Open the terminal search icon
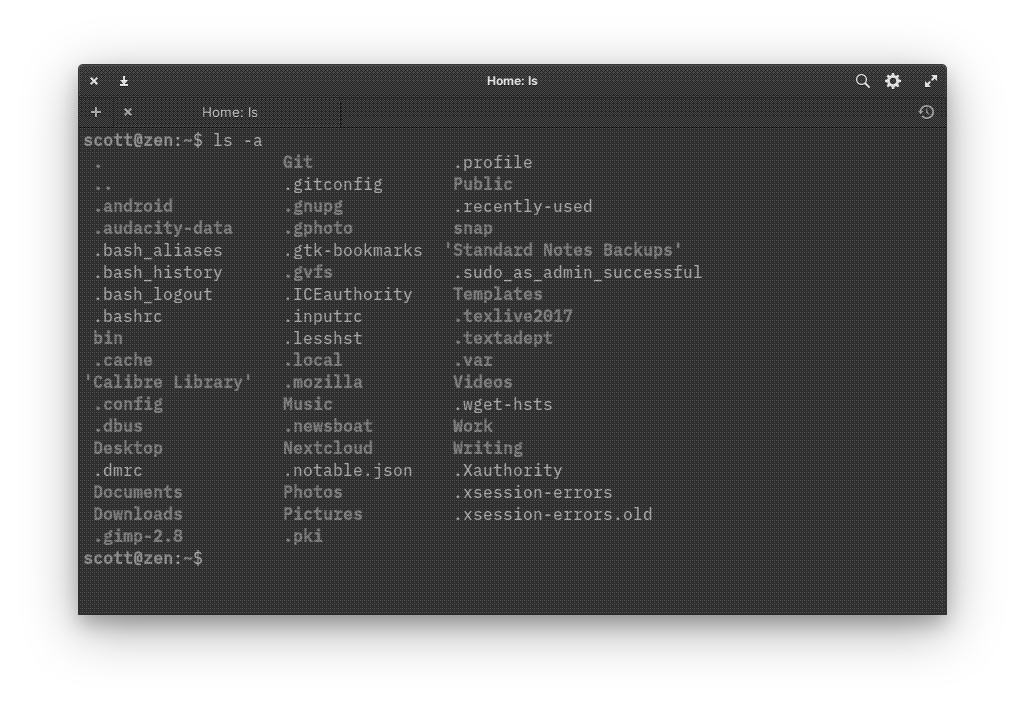The width and height of the screenshot is (1025, 707). click(x=862, y=81)
